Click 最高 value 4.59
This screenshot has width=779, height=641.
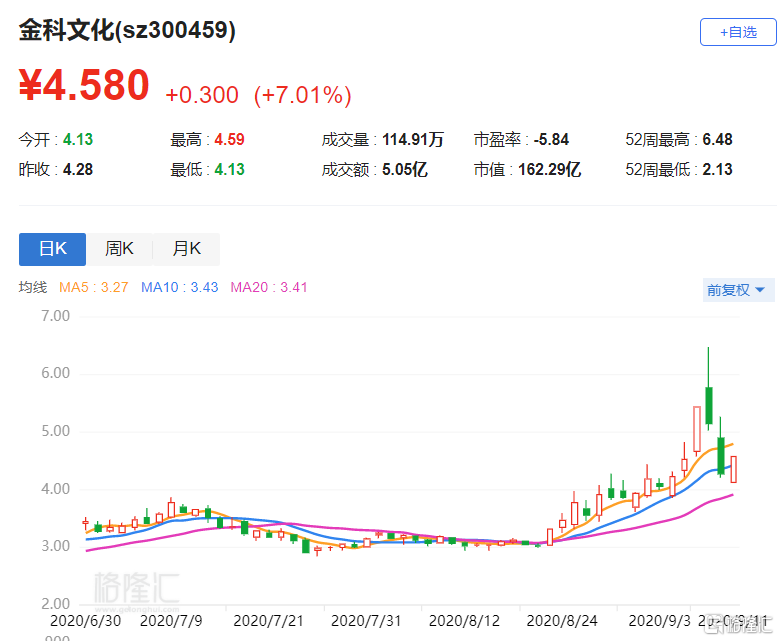pos(230,140)
